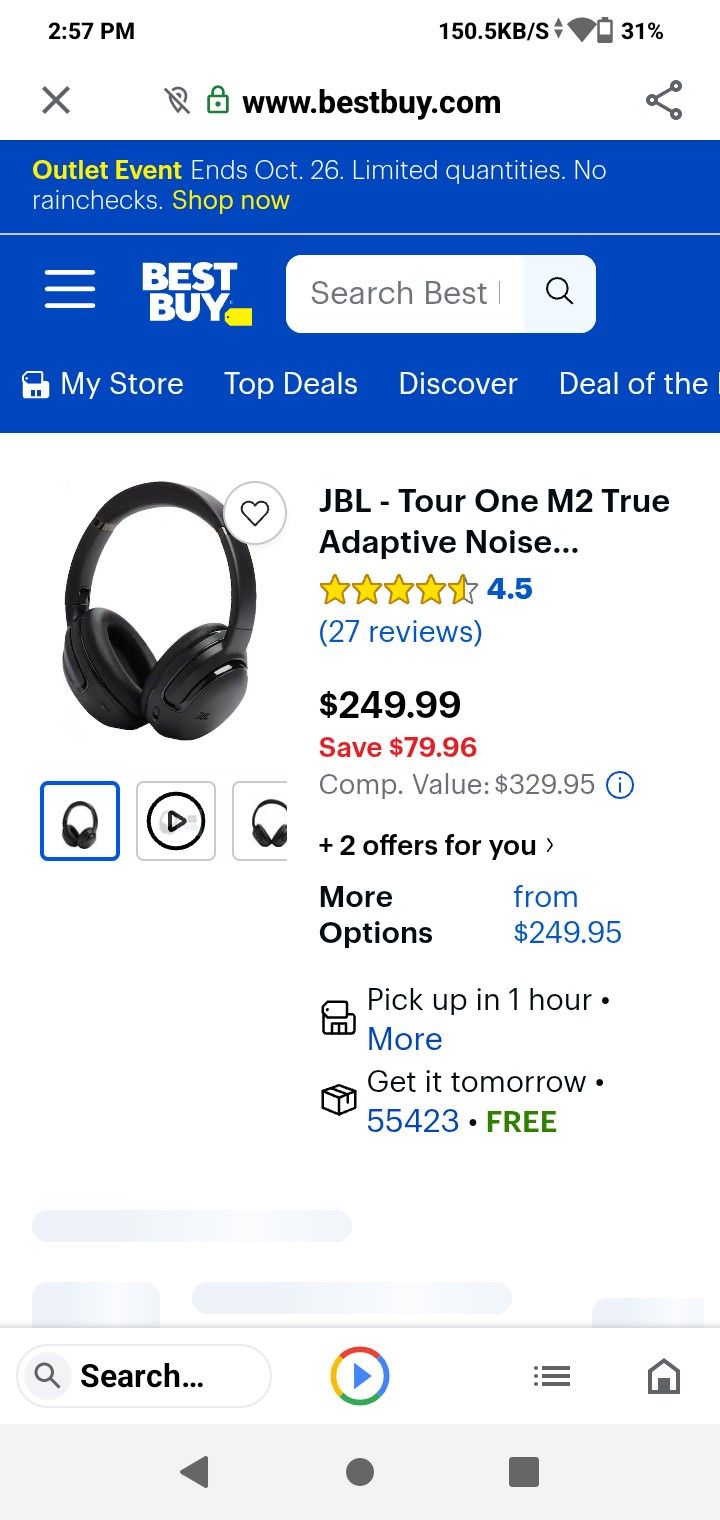This screenshot has height=1520, width=720.
Task: Change delivery ZIP code 55423
Action: pos(412,1121)
